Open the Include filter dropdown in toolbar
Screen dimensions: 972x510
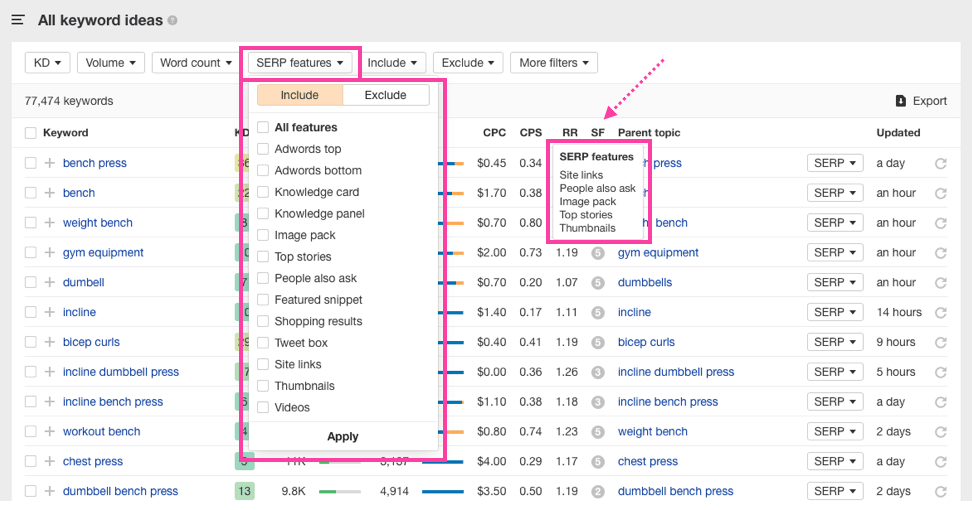point(392,63)
